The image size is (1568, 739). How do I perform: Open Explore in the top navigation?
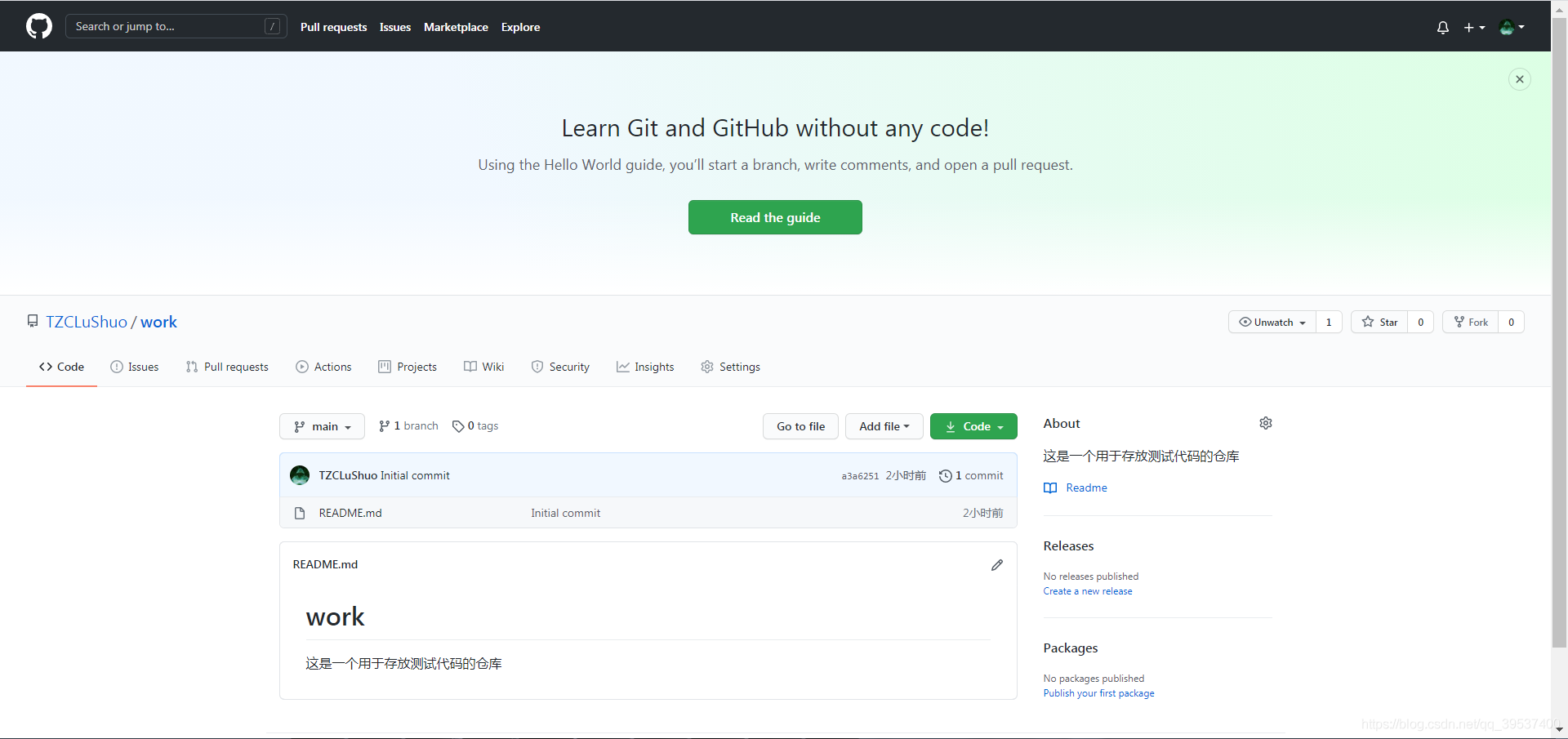[520, 27]
